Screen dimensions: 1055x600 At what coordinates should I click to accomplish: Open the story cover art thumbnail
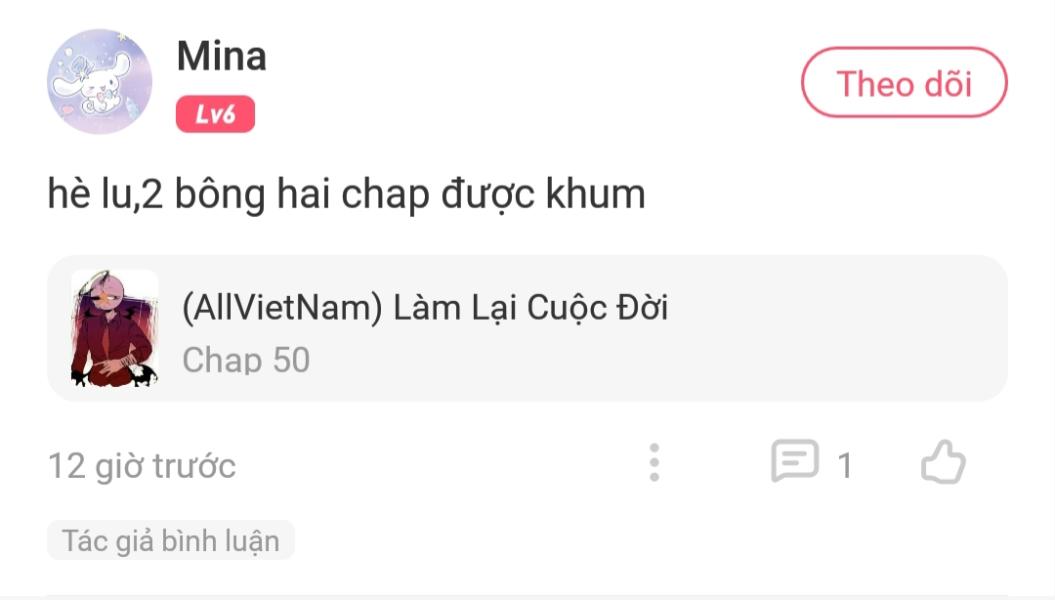[x=114, y=328]
